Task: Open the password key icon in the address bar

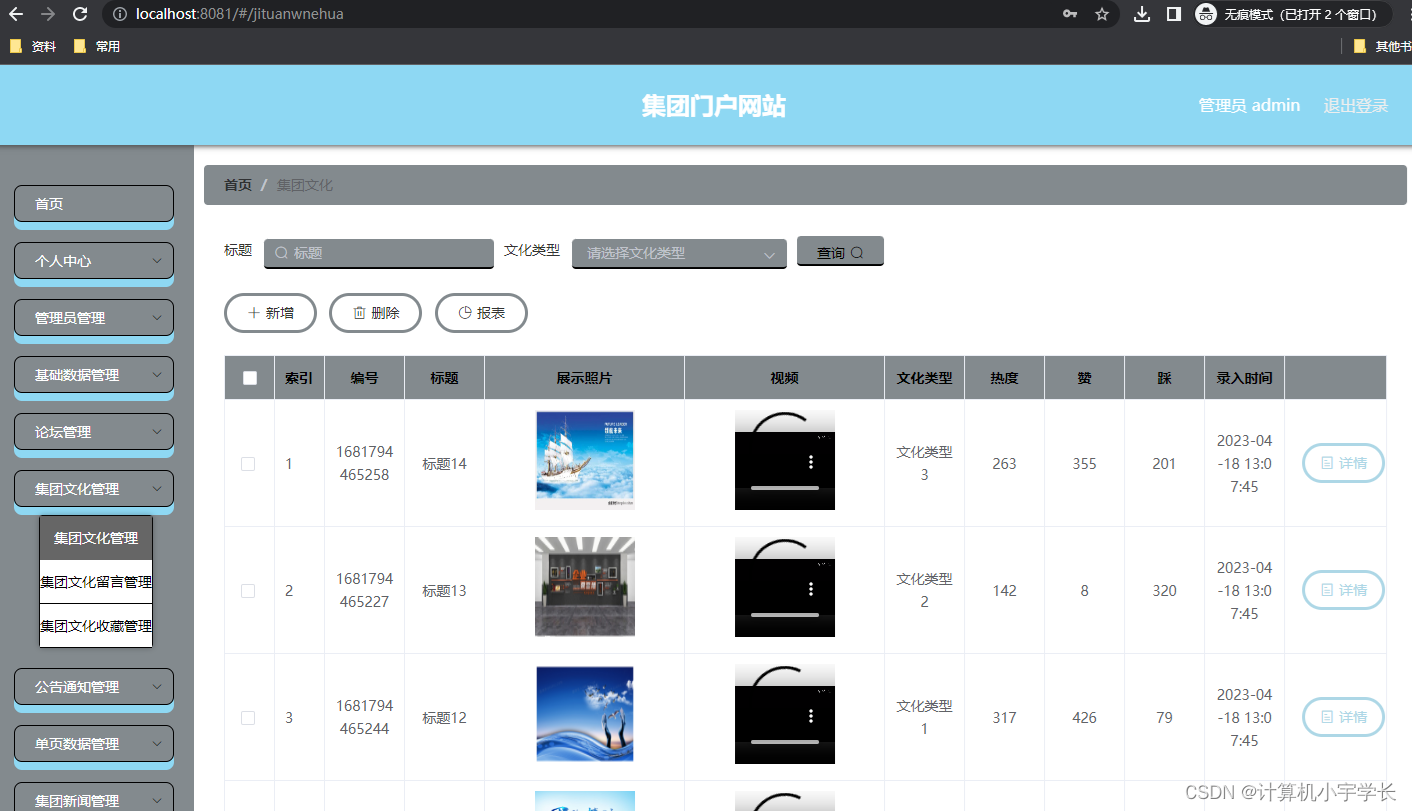Action: [x=1070, y=14]
